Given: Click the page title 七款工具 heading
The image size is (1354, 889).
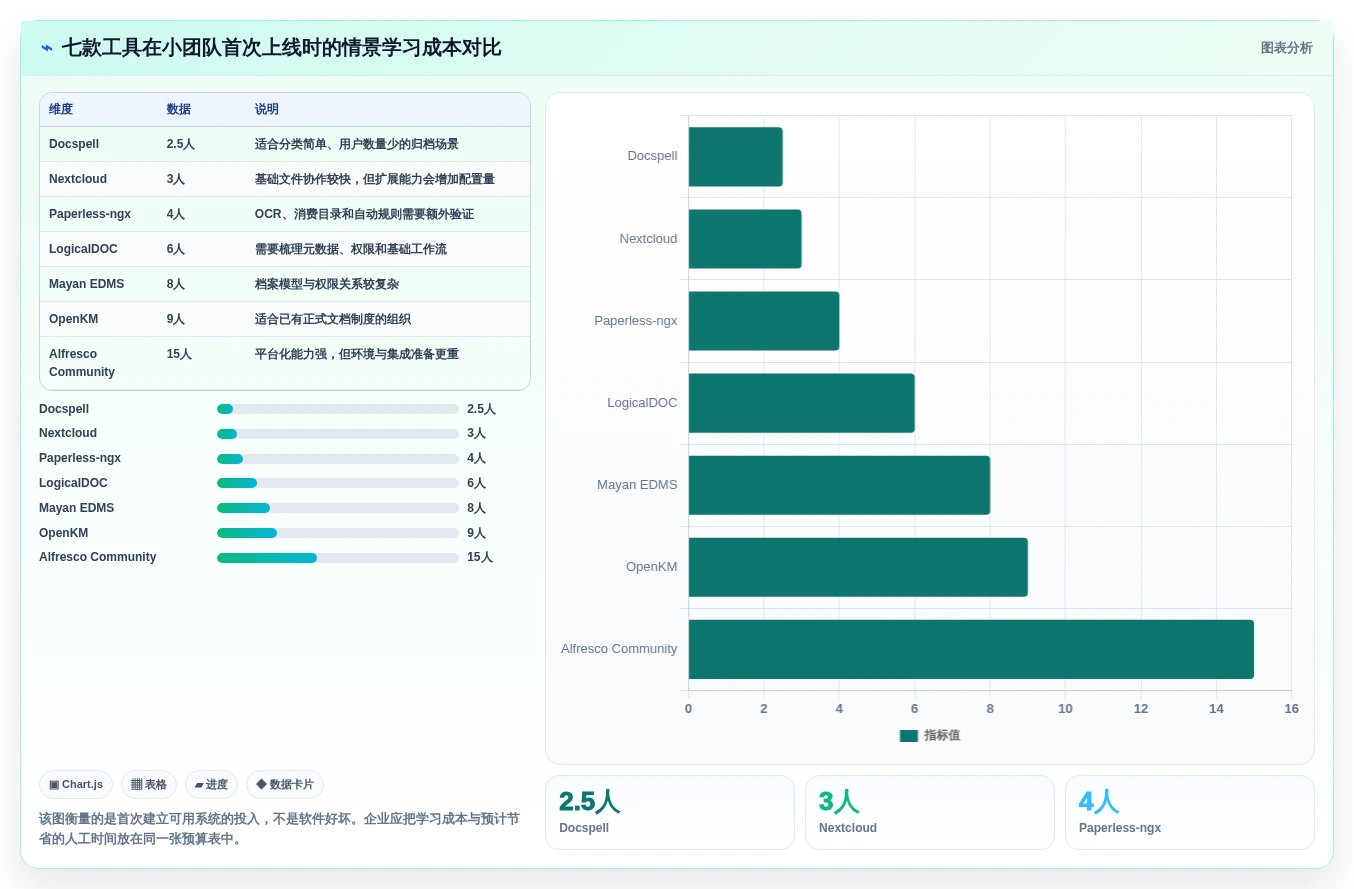Looking at the screenshot, I should coord(281,48).
